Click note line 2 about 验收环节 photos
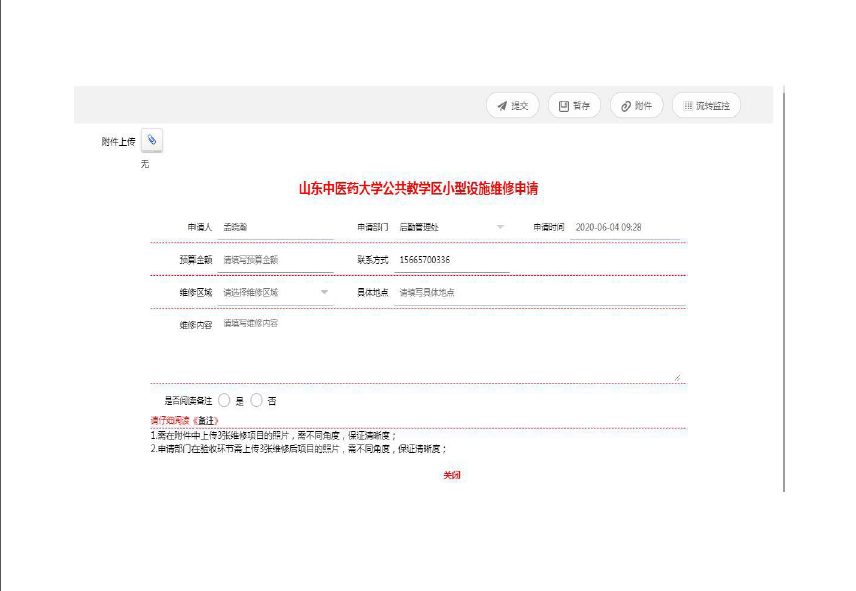 299,449
